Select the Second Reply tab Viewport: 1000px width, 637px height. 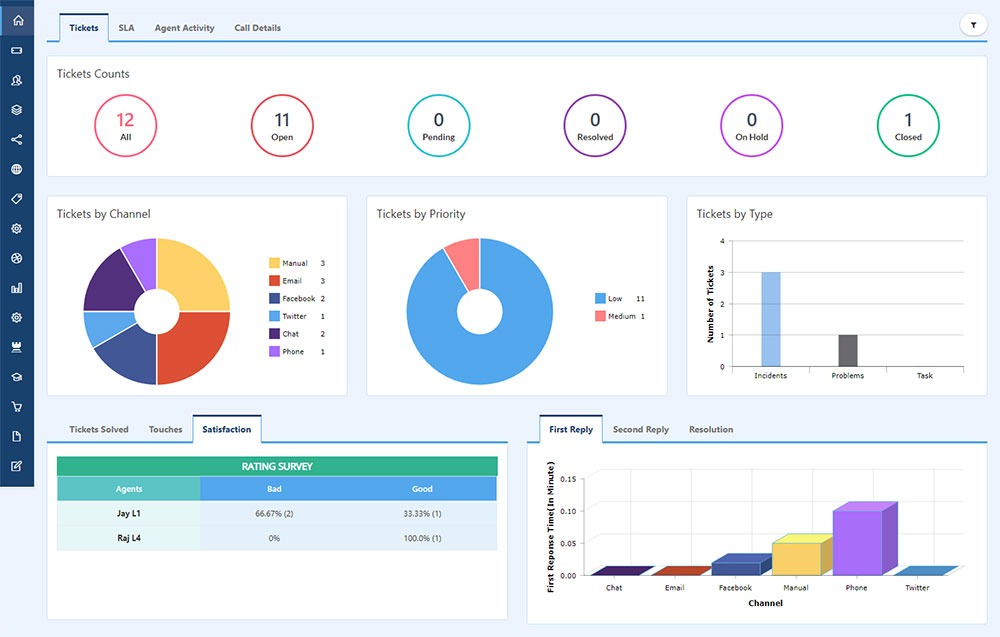(641, 430)
